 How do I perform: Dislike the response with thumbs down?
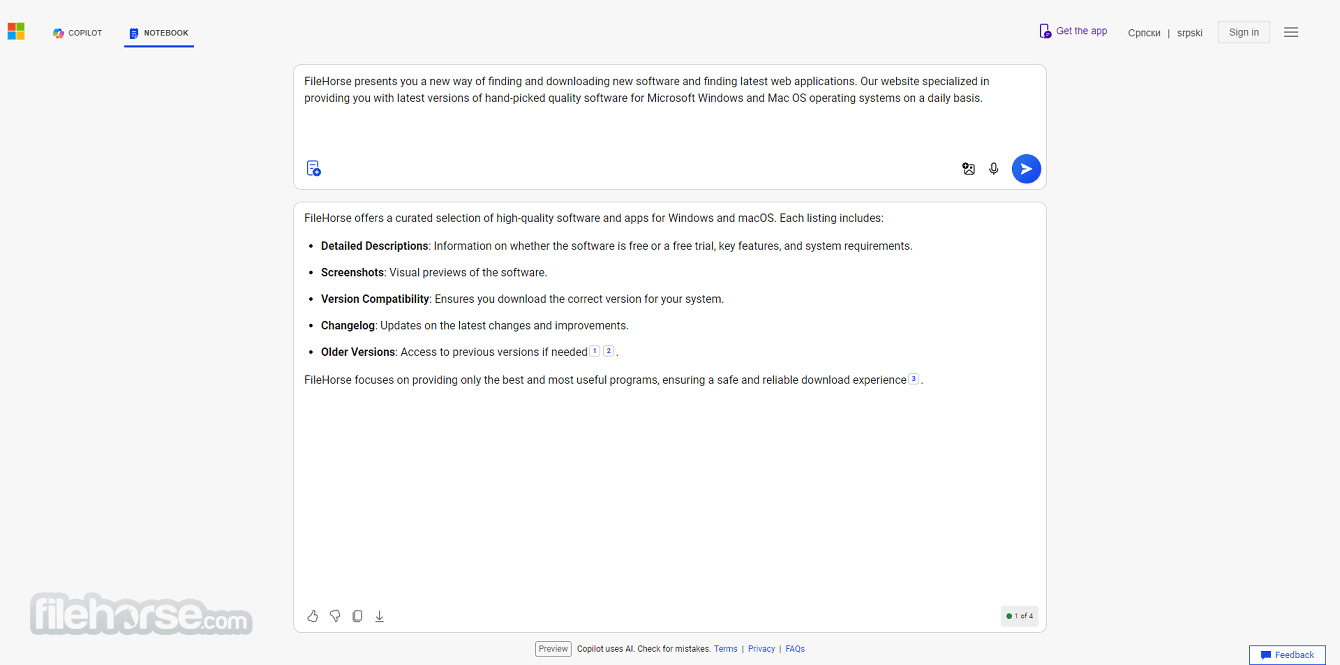pyautogui.click(x=335, y=616)
